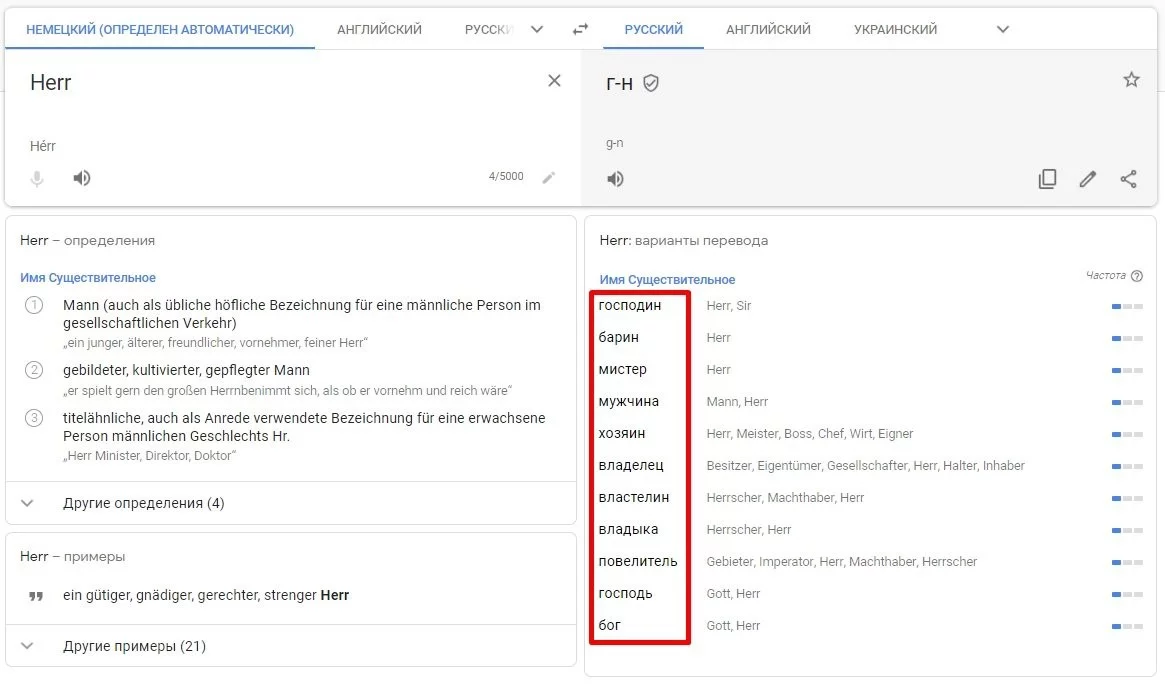
Task: Expand Другие определения (4)
Action: tap(143, 503)
